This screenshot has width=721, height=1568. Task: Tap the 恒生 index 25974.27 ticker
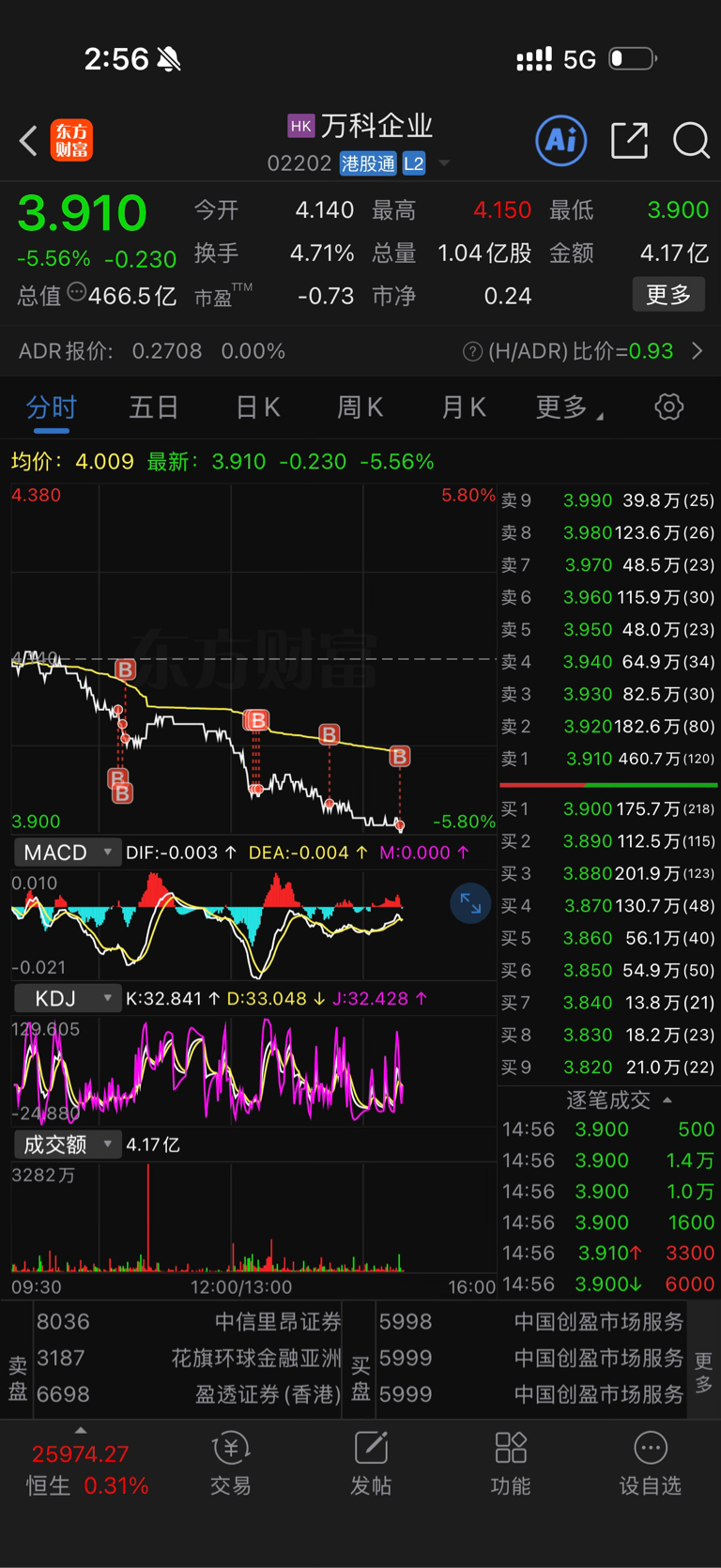81,1454
